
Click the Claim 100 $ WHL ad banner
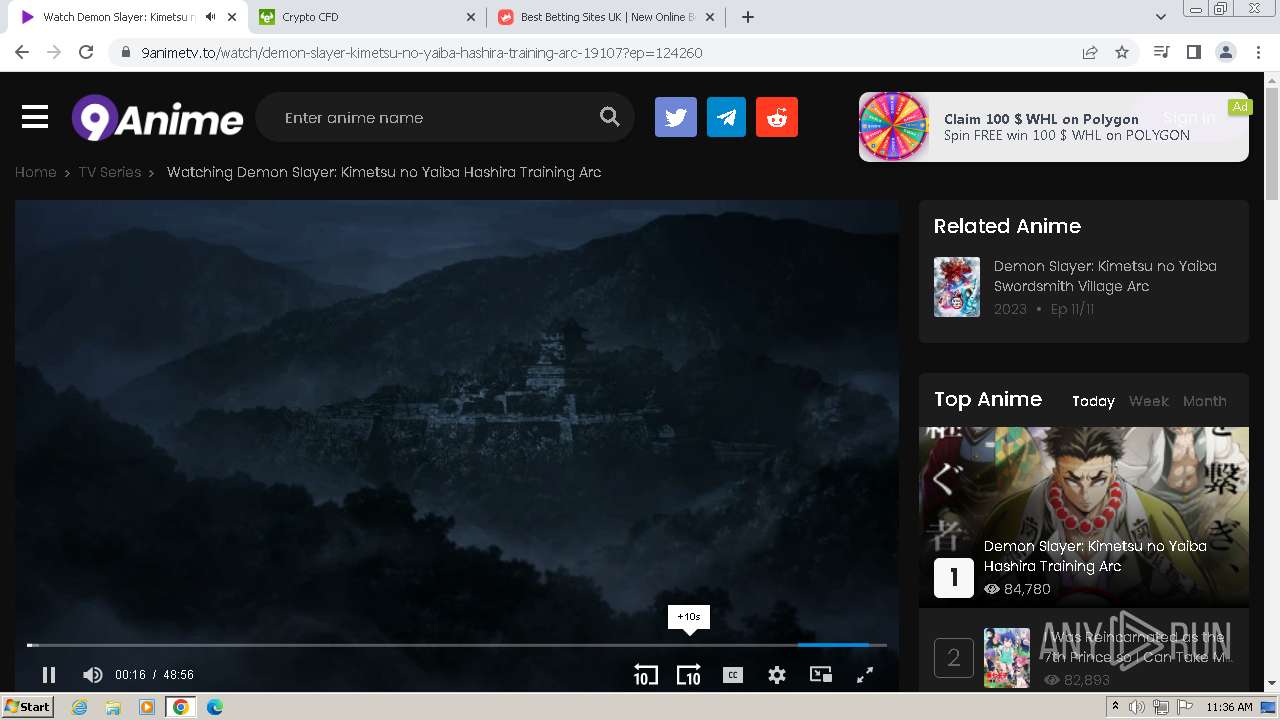pos(1053,127)
